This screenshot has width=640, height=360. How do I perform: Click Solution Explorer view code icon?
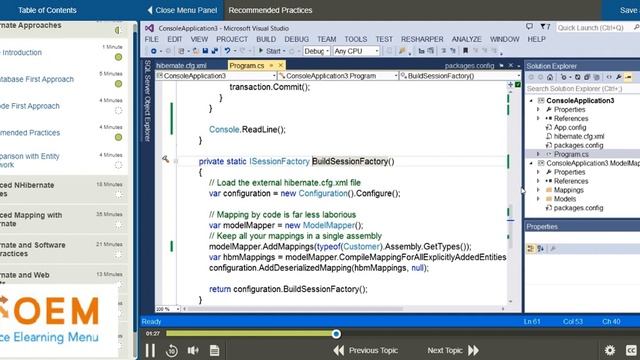tap(609, 77)
